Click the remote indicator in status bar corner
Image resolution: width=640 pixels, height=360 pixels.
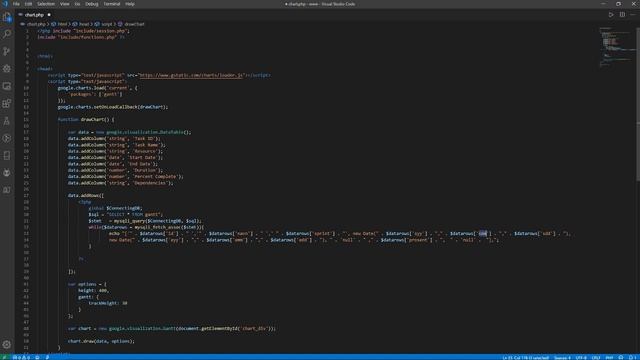click(4, 357)
